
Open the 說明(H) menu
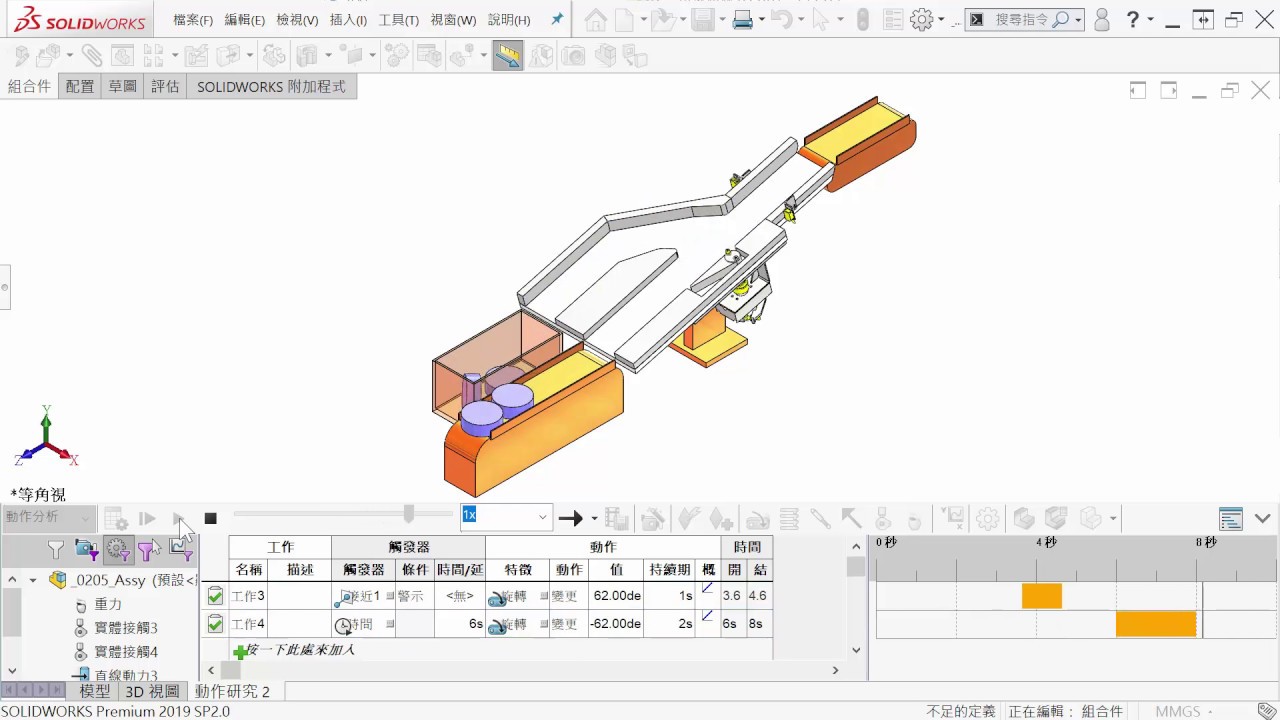point(509,20)
